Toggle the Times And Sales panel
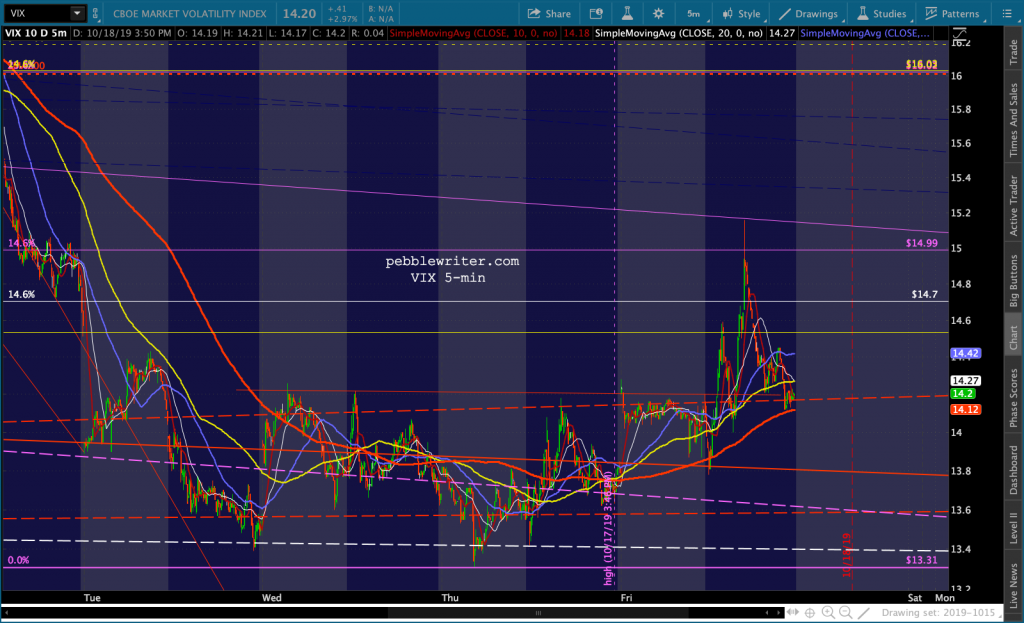The height and width of the screenshot is (623, 1024). (x=1013, y=118)
